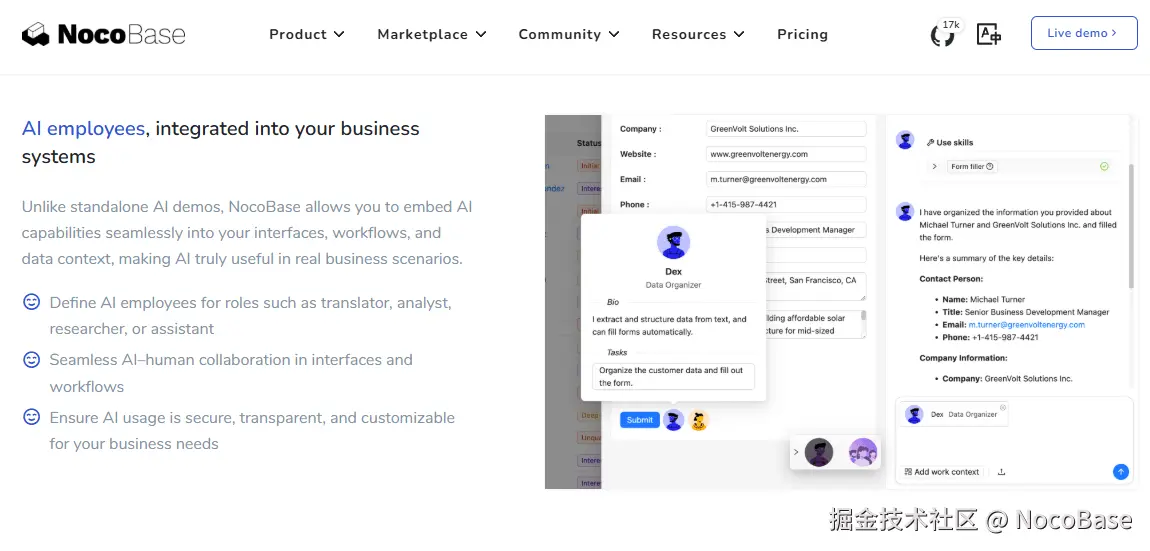Click the language translation icon

tap(989, 34)
